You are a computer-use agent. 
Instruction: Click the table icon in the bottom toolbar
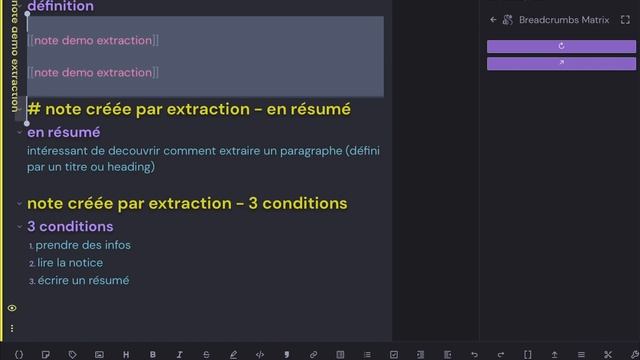point(340,355)
